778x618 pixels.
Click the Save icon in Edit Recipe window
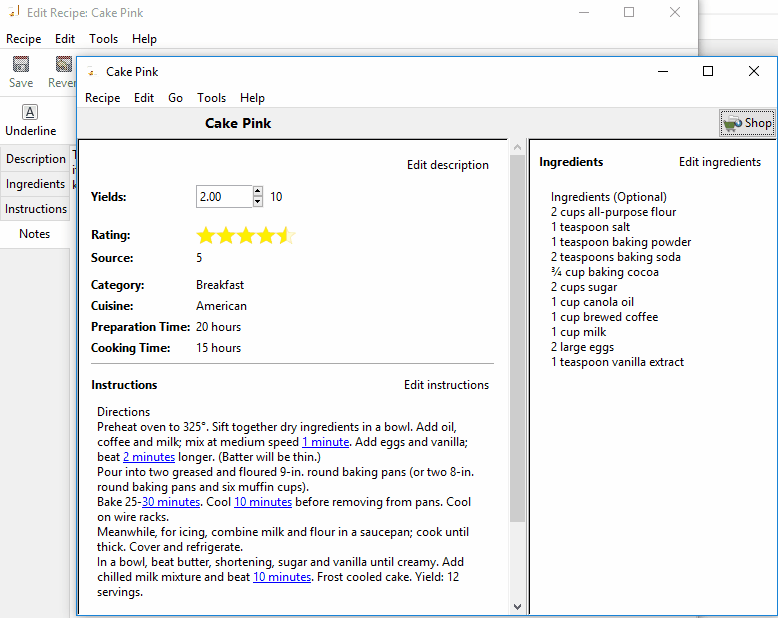click(x=21, y=64)
